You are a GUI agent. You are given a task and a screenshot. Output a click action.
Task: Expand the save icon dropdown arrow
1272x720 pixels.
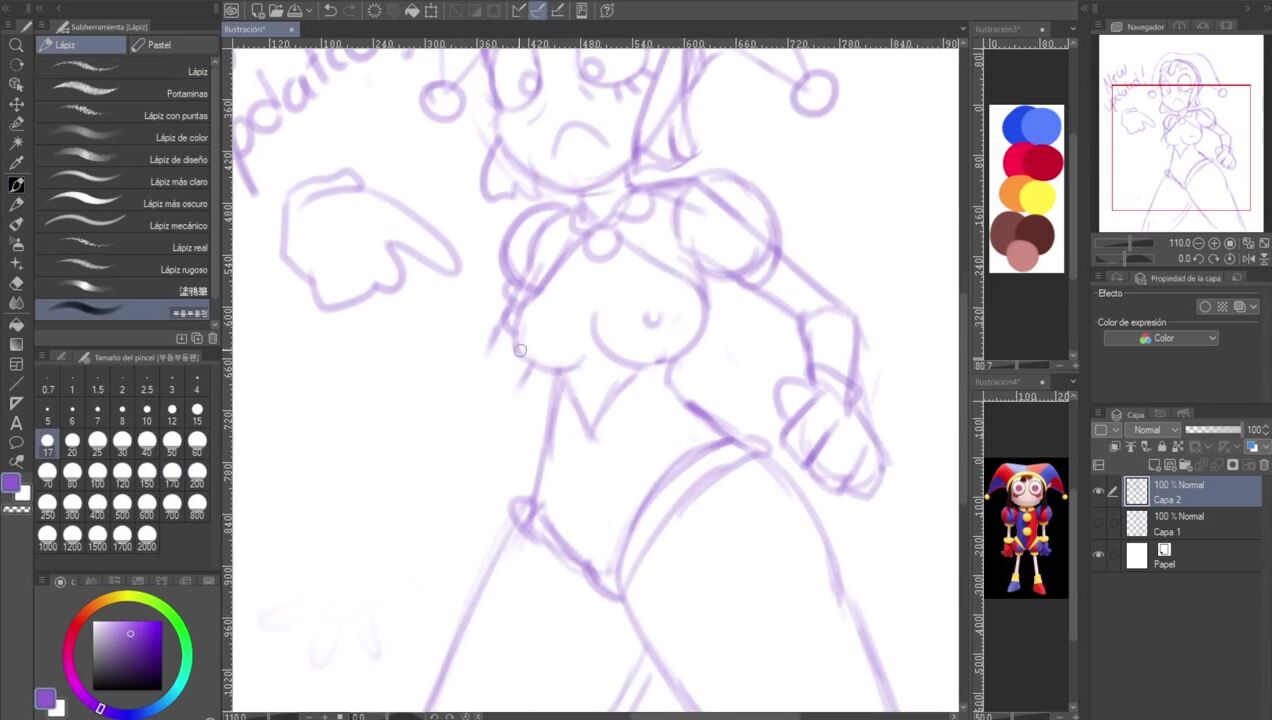pos(308,11)
